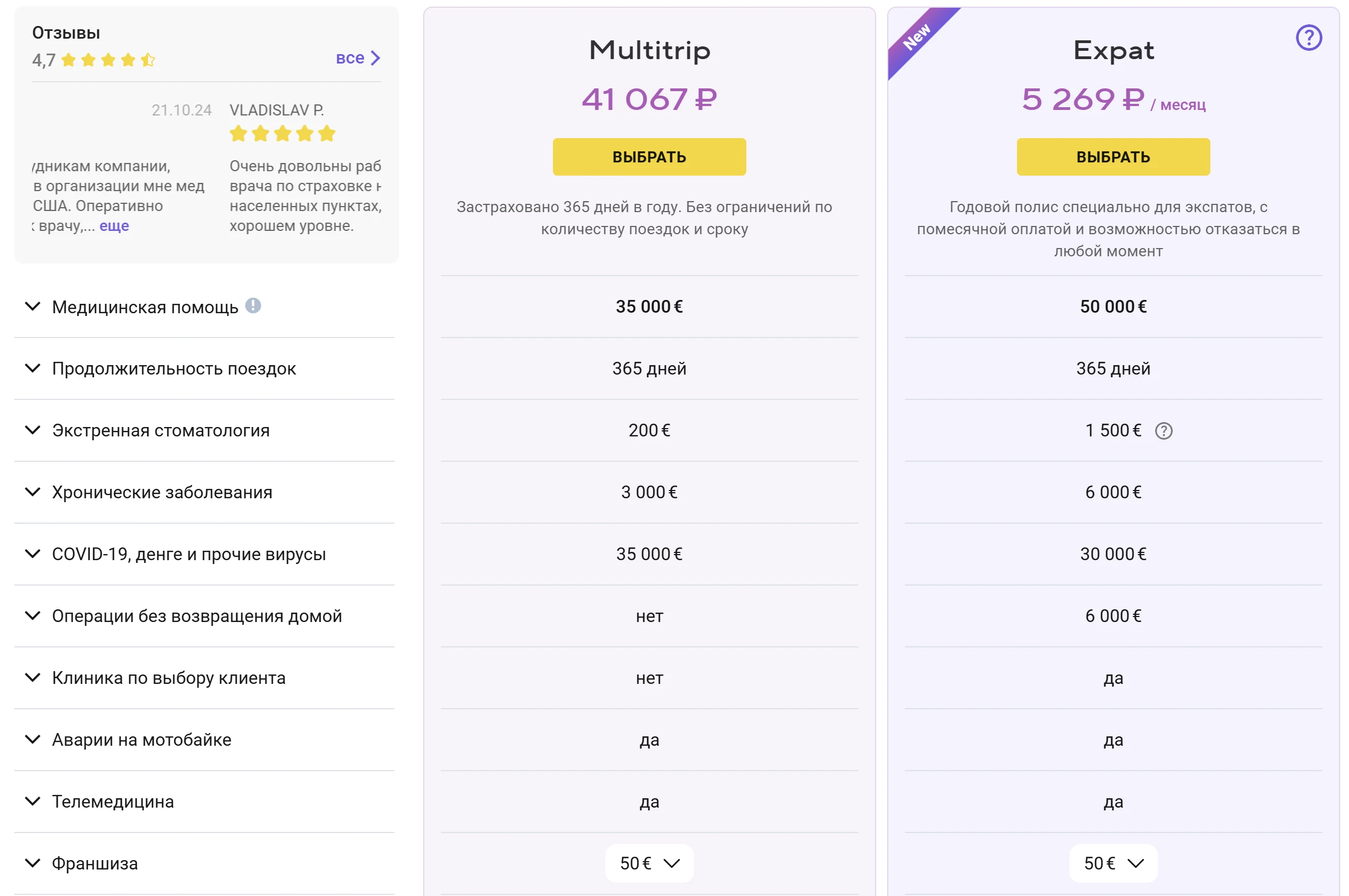Expand the Телемедицина row
This screenshot has width=1349, height=896.
click(x=33, y=801)
